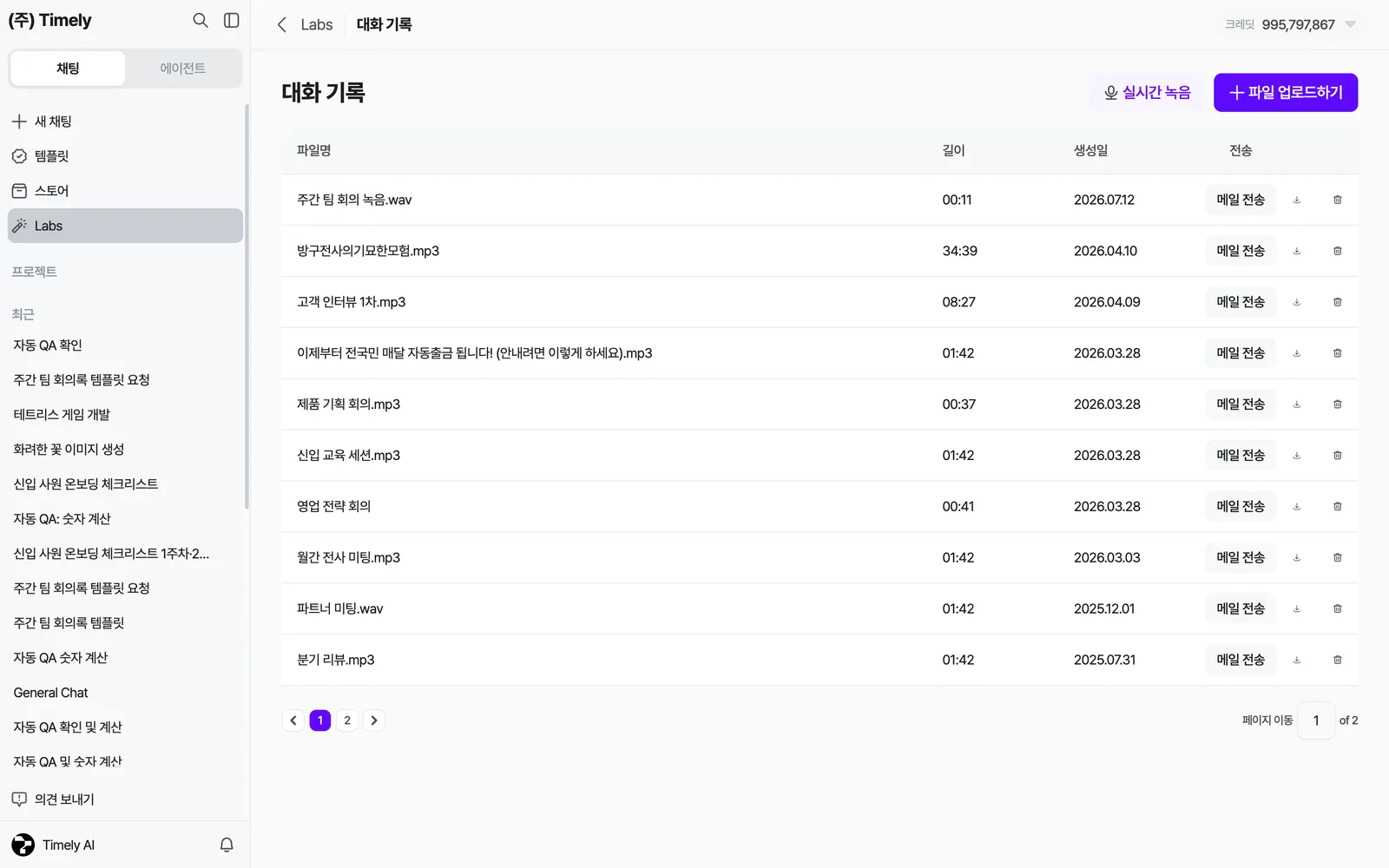Screen dimensions: 1389x868
Task: Click 메일 전송 for 고객 인터뷰 1차.mp3
Action: tap(1241, 302)
